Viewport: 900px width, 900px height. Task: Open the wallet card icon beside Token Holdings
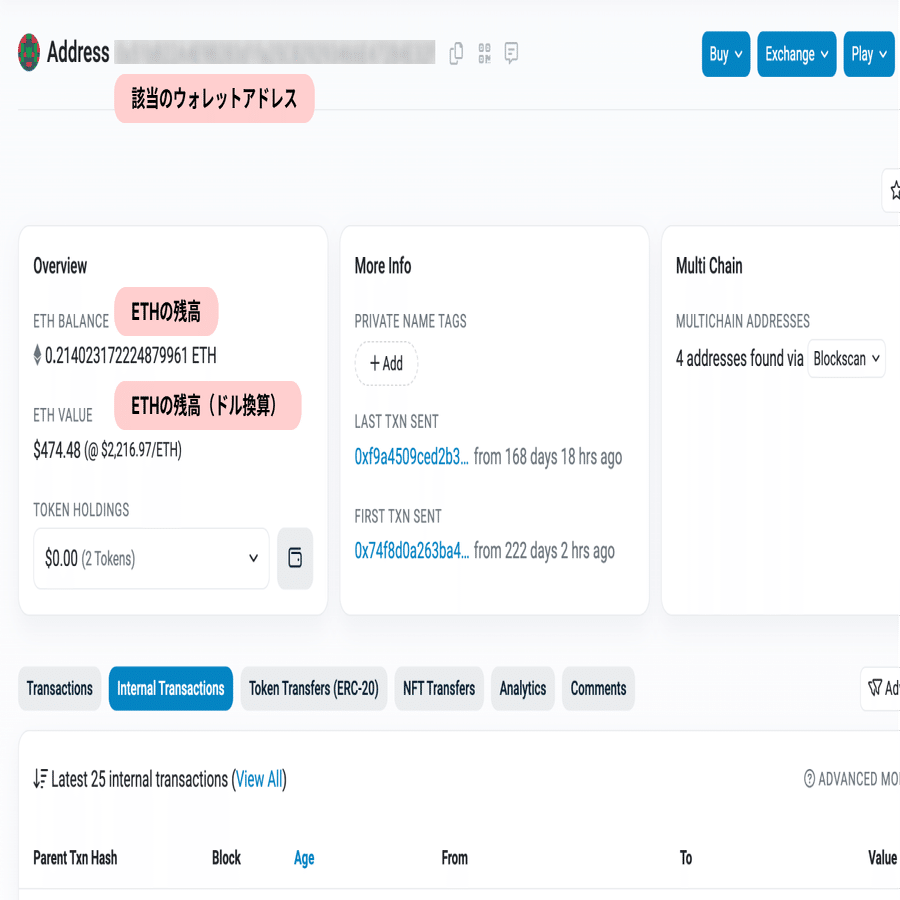pyautogui.click(x=294, y=558)
